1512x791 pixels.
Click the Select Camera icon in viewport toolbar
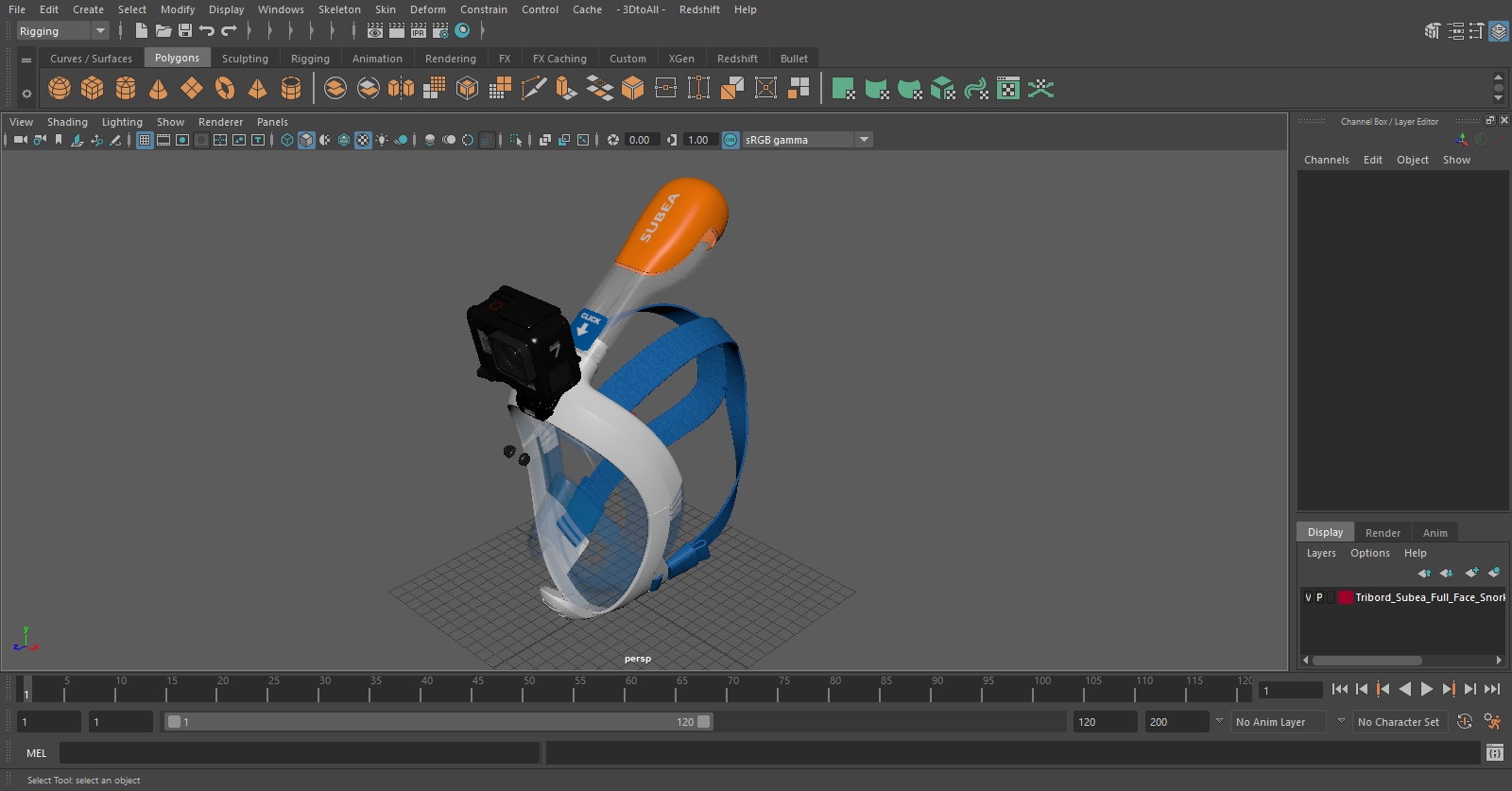20,140
